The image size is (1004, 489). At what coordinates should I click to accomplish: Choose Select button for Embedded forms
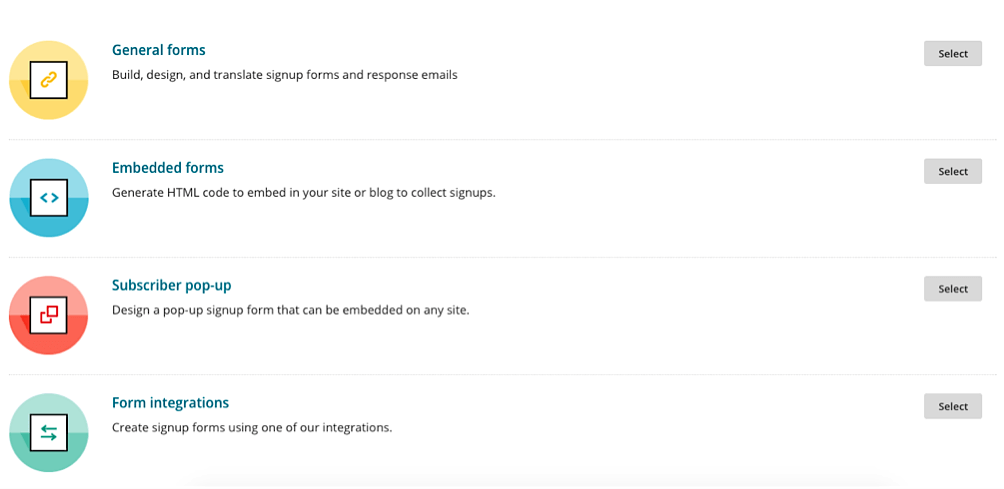pyautogui.click(x=953, y=172)
